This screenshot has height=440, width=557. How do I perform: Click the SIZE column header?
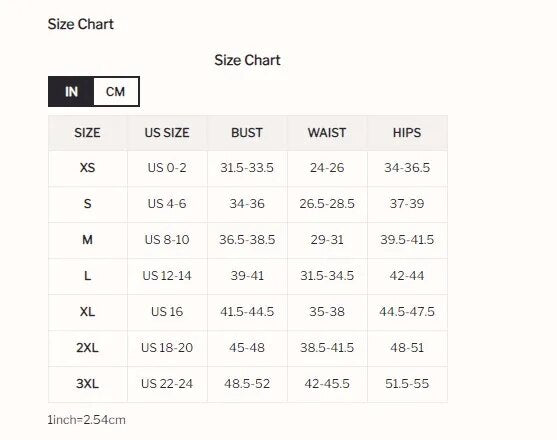click(87, 133)
